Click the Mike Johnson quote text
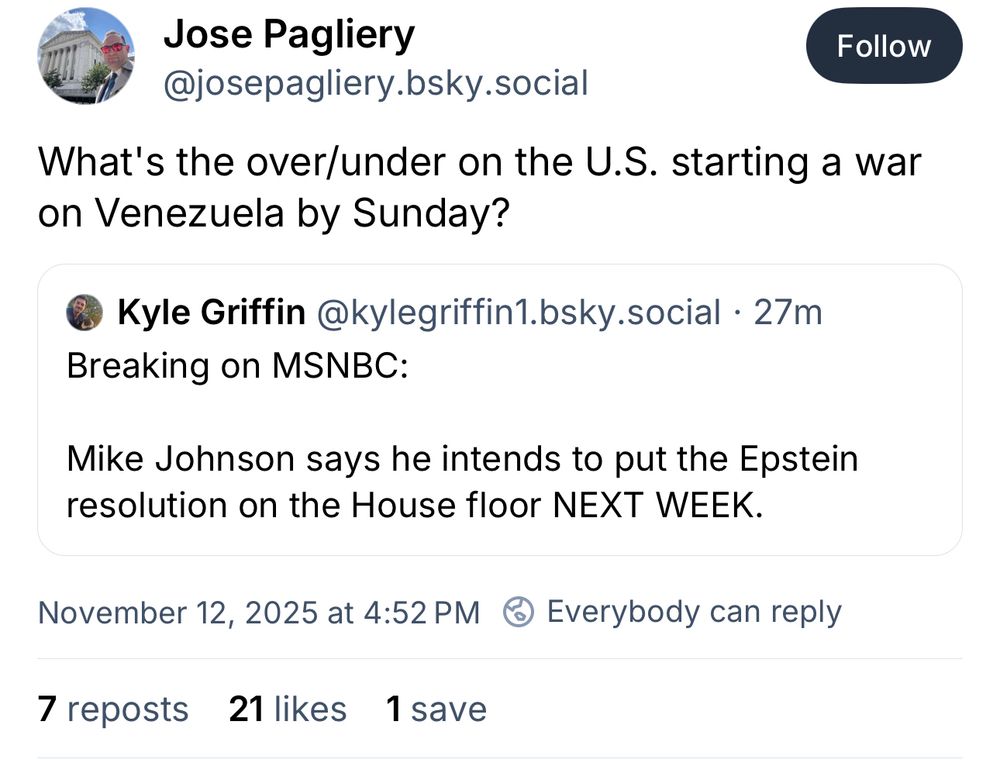Screen dimensions: 1000x760 [462, 482]
